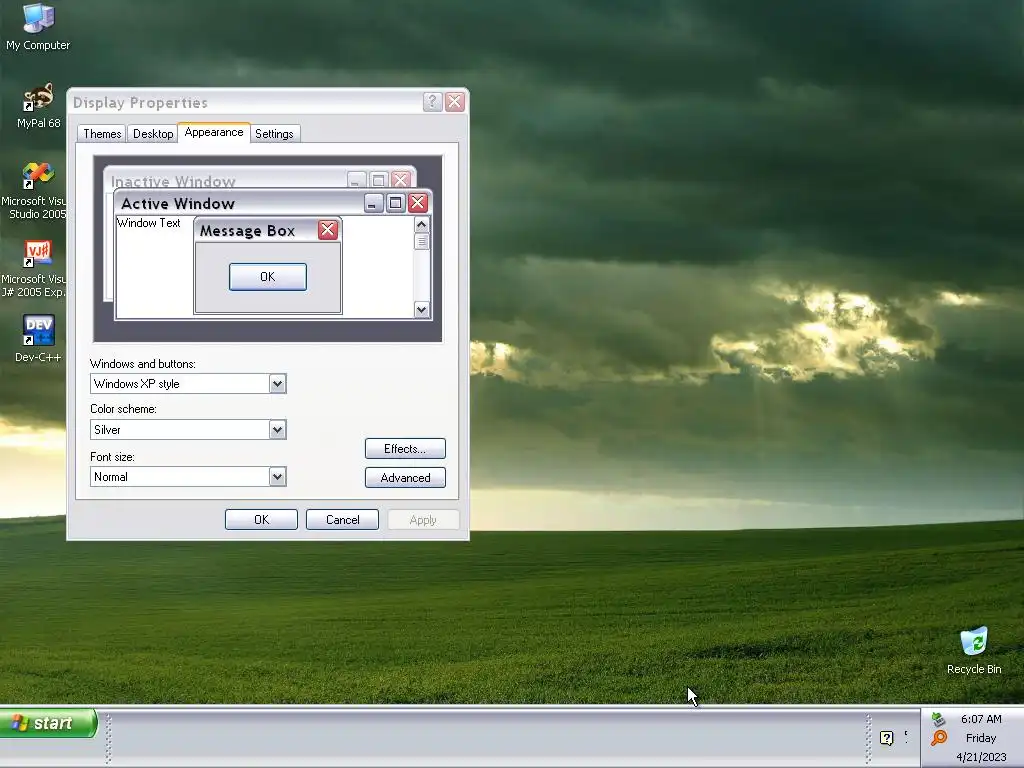Image resolution: width=1024 pixels, height=768 pixels.
Task: Click the Active Window preview close icon
Action: (417, 203)
